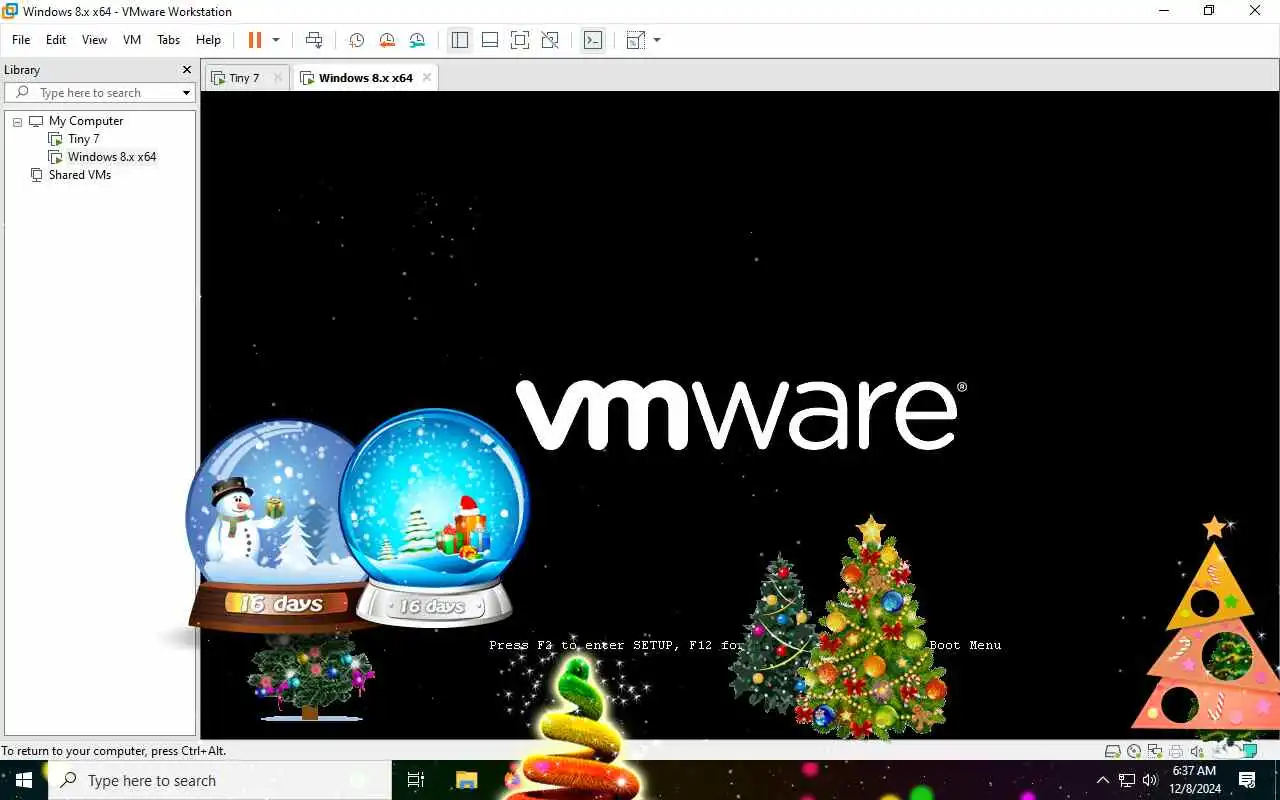Send Ctrl+Alt+Del to the virtual machine

click(314, 40)
